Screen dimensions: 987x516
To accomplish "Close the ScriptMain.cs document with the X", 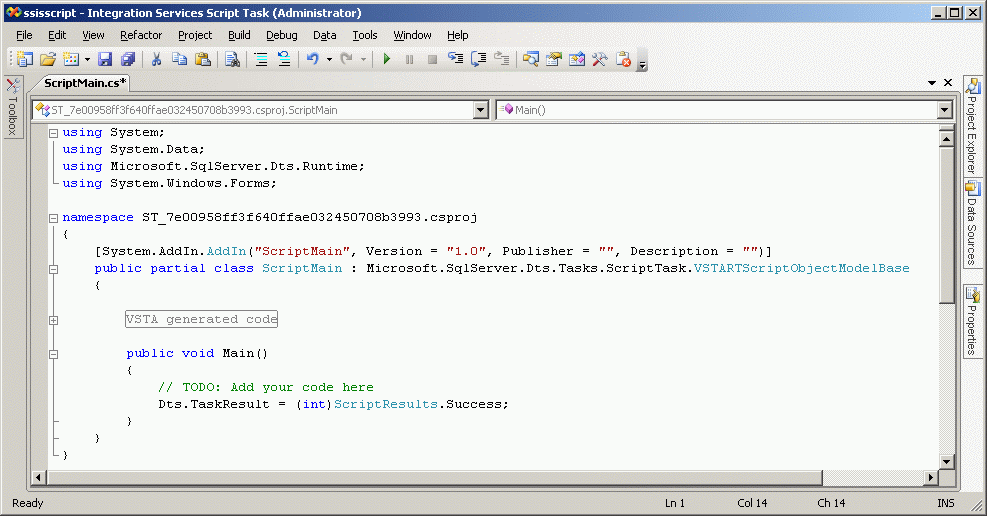I will tap(948, 83).
